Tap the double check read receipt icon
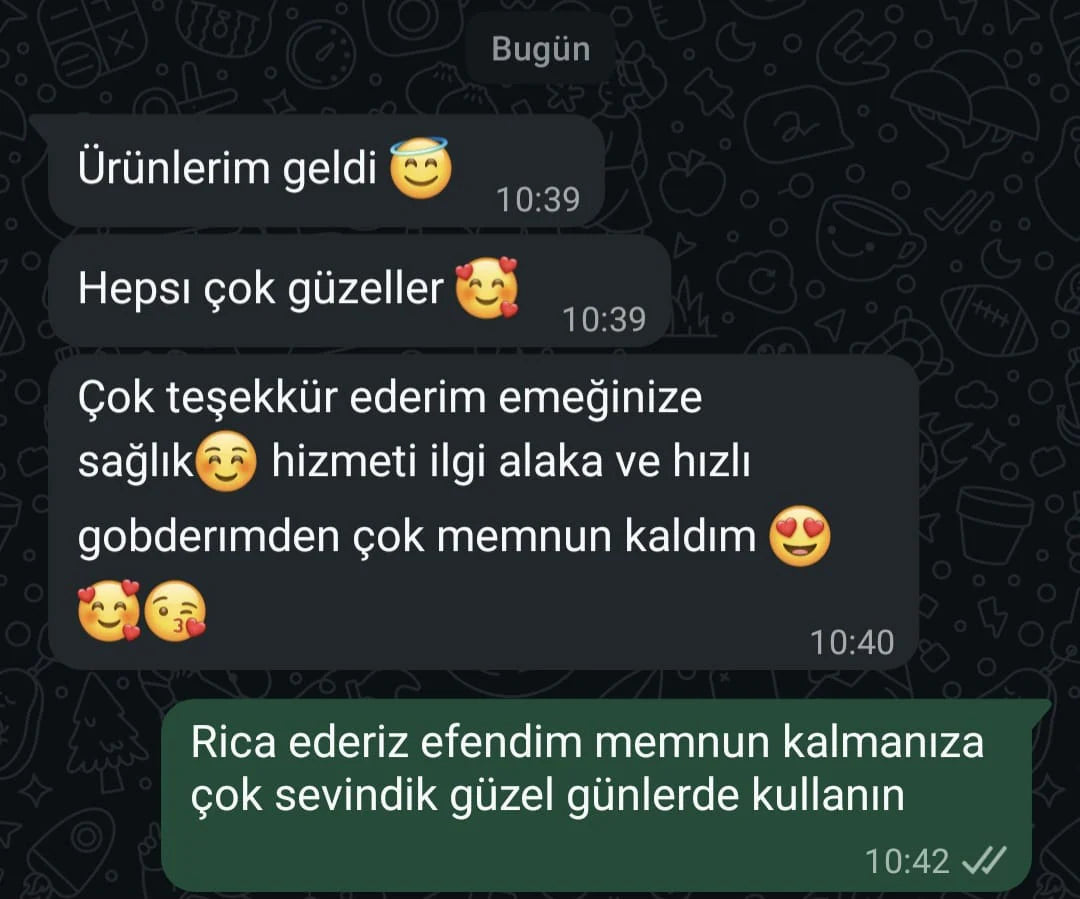Image resolution: width=1080 pixels, height=899 pixels. tap(984, 860)
